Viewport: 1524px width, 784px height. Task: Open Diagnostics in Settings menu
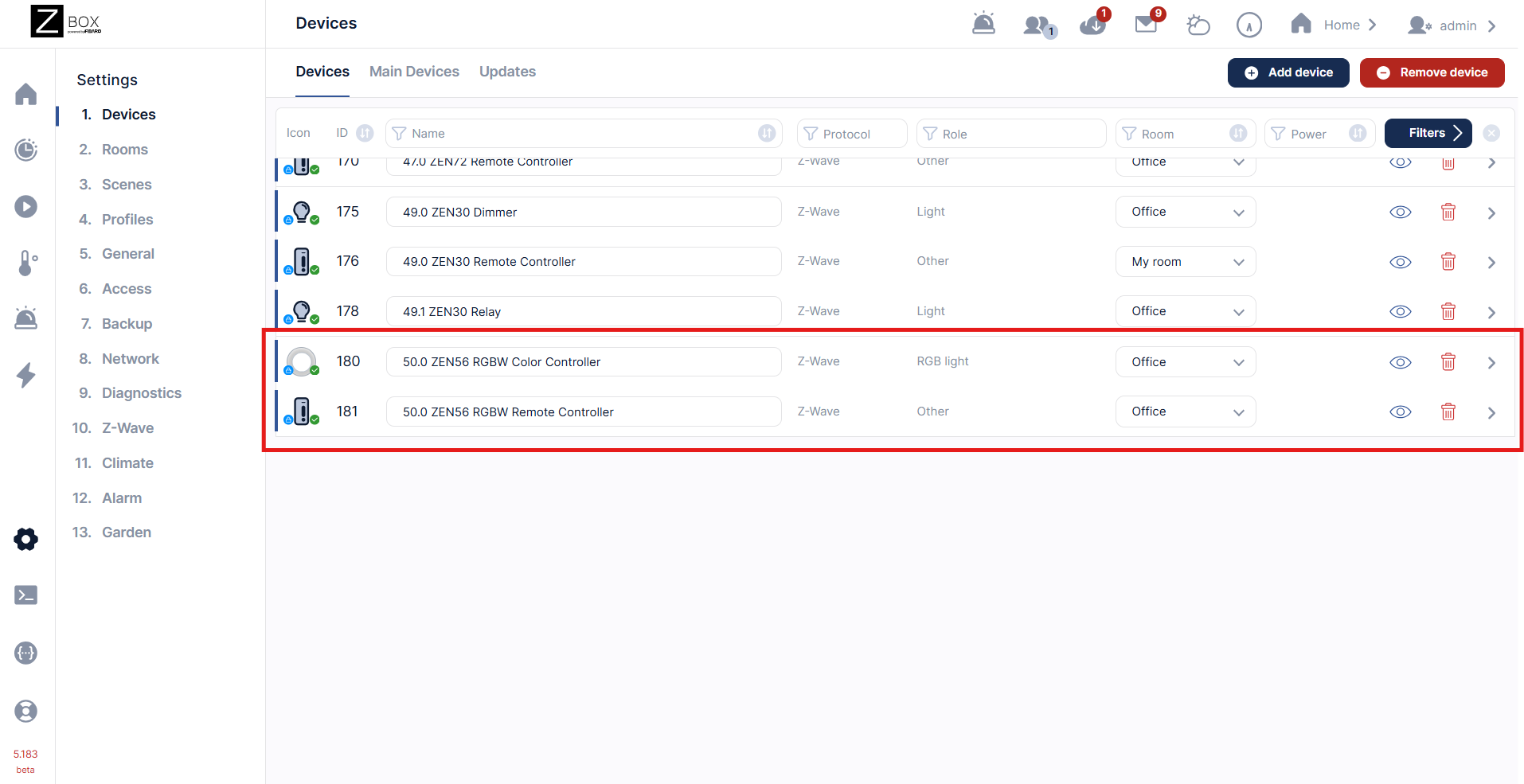point(141,393)
